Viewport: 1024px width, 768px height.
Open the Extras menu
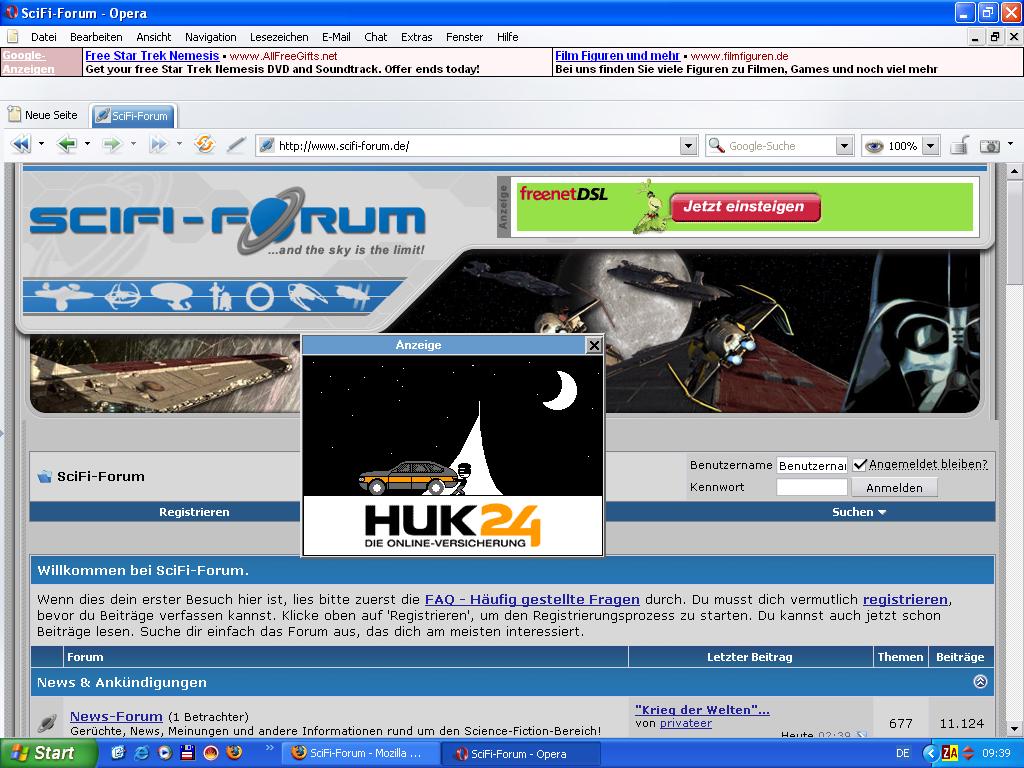click(x=417, y=37)
